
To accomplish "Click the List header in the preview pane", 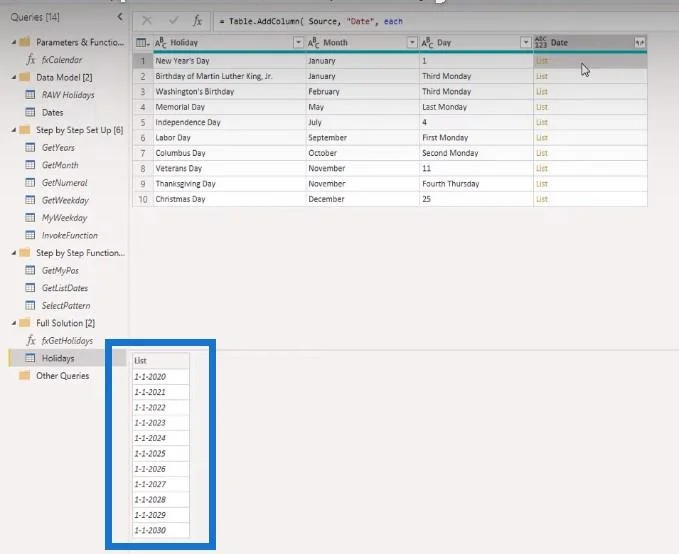I will (x=161, y=360).
